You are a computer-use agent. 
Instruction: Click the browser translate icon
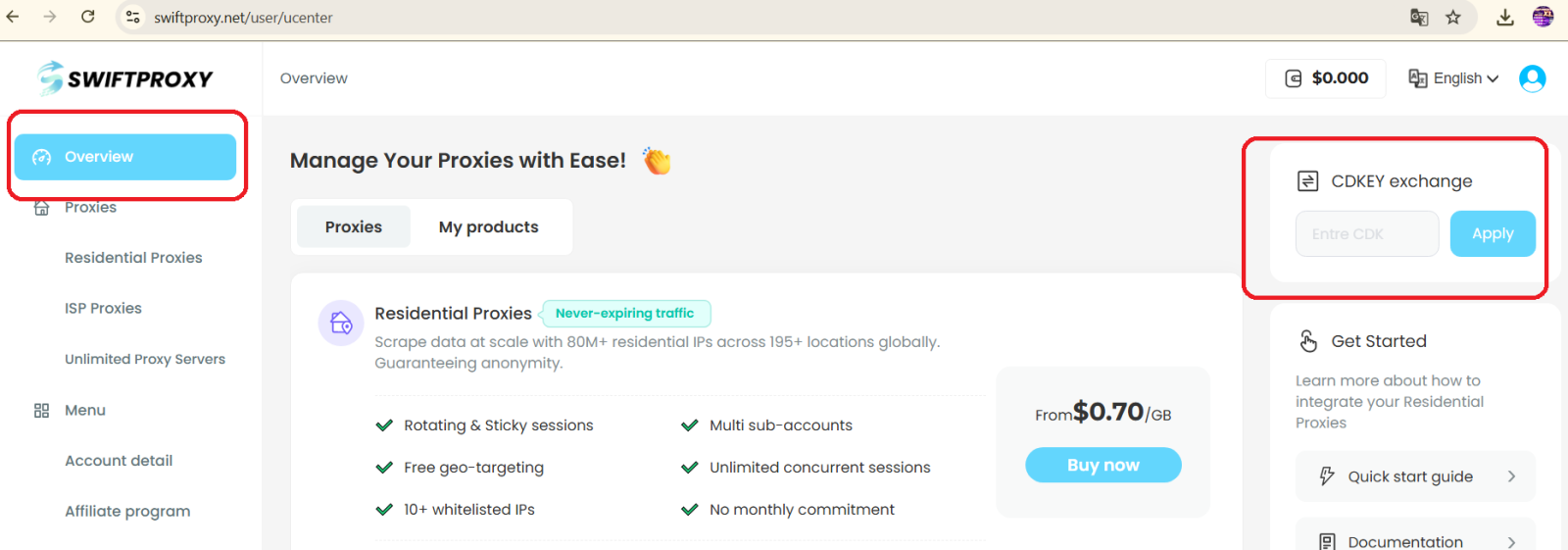coord(1418,17)
